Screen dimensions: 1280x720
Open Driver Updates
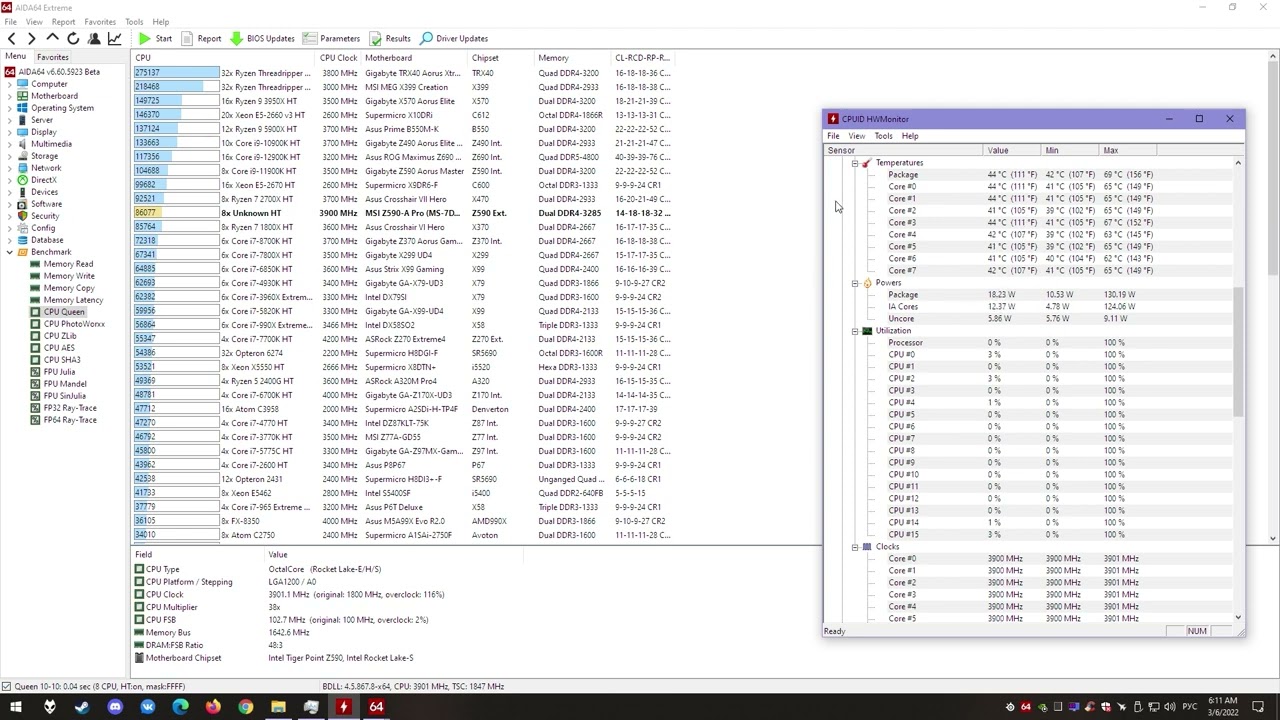pos(454,38)
